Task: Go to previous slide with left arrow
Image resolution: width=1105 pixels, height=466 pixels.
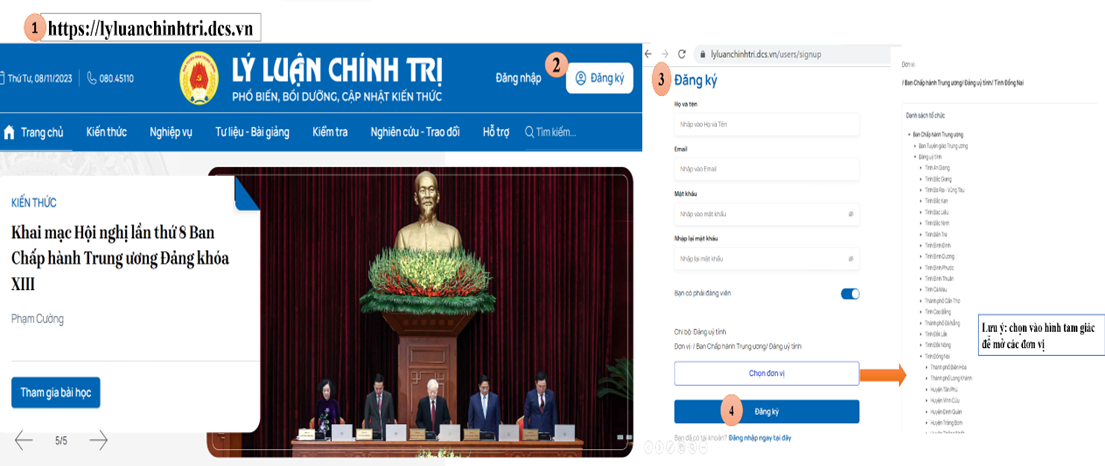Action: tap(24, 440)
